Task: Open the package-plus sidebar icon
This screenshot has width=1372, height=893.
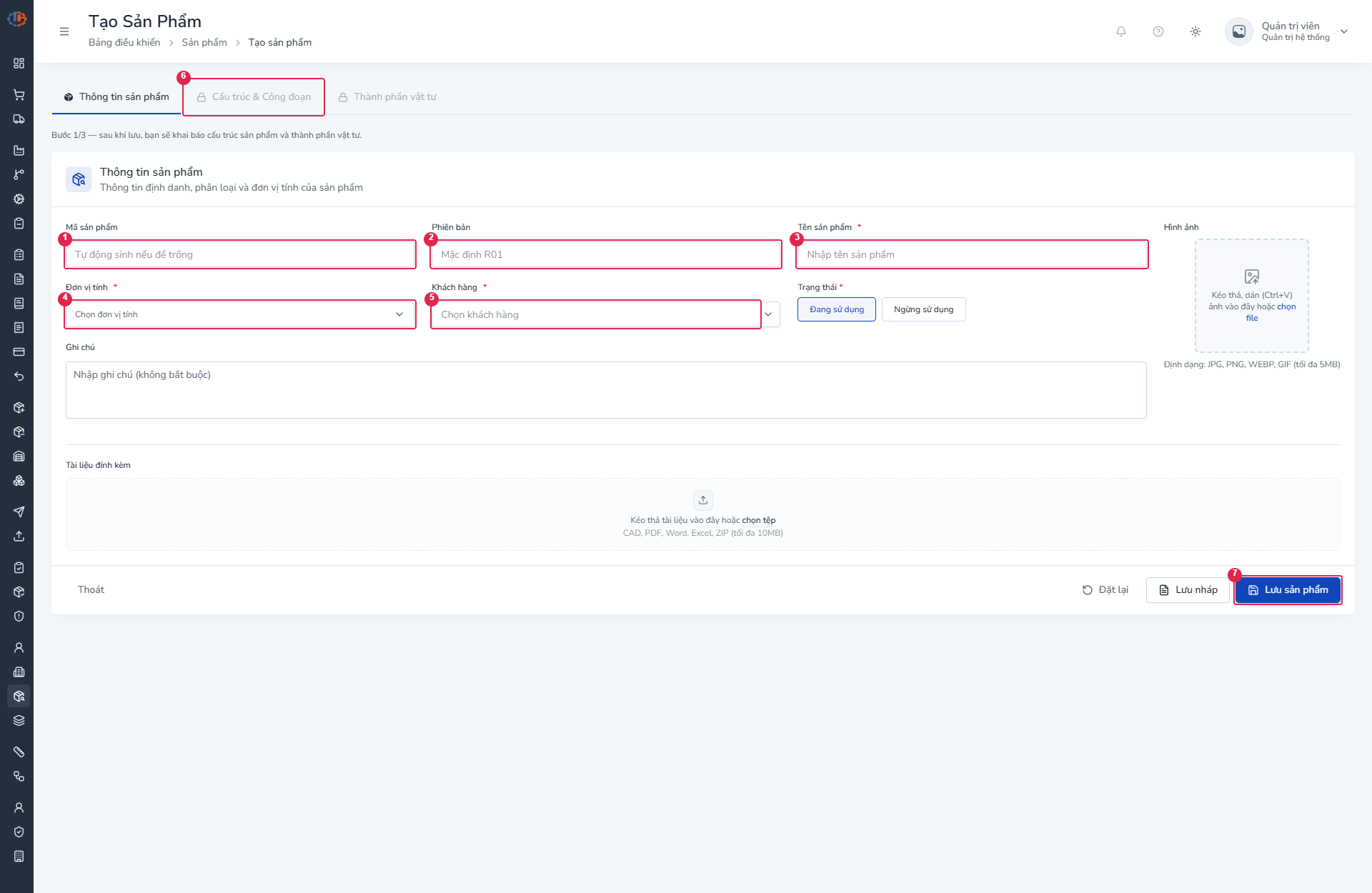Action: point(19,408)
